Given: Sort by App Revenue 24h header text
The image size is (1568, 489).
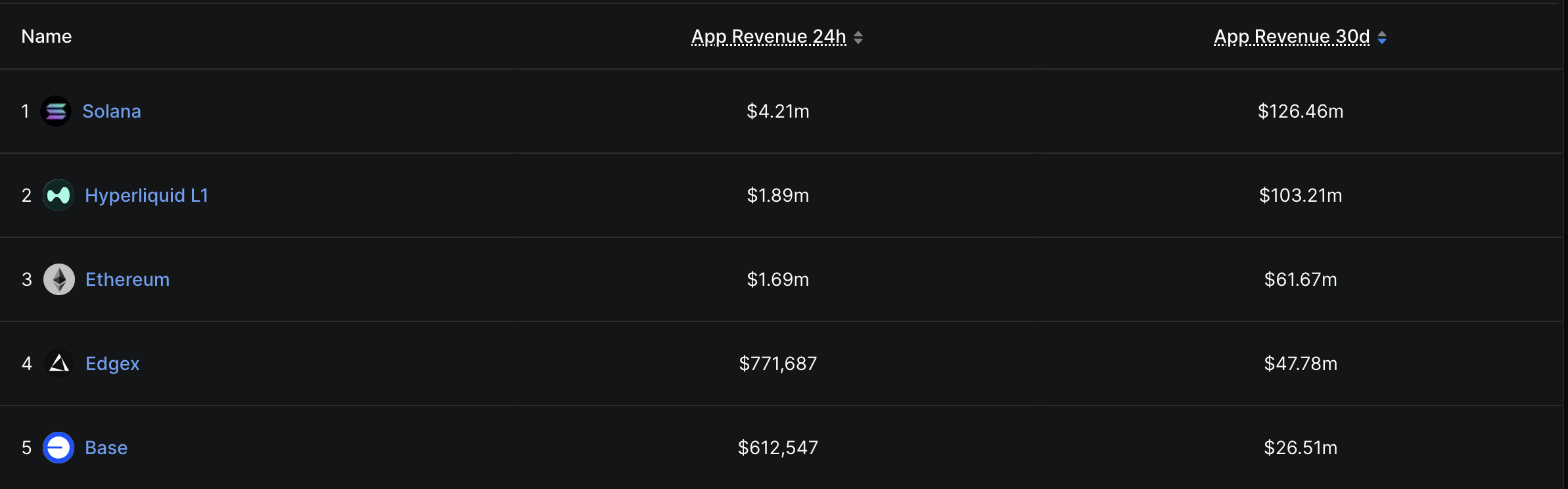Looking at the screenshot, I should click(x=768, y=37).
